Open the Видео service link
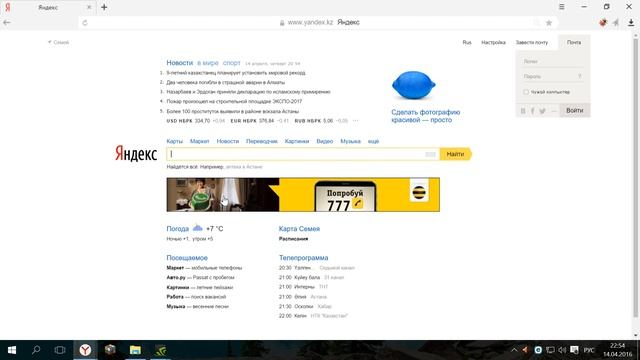 325,141
